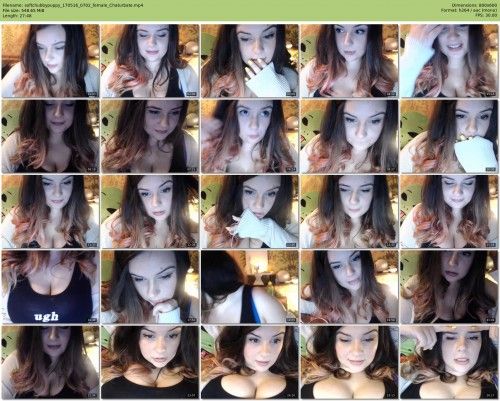Open the thumbnail showing the "ugh" shirt

coord(50,287)
